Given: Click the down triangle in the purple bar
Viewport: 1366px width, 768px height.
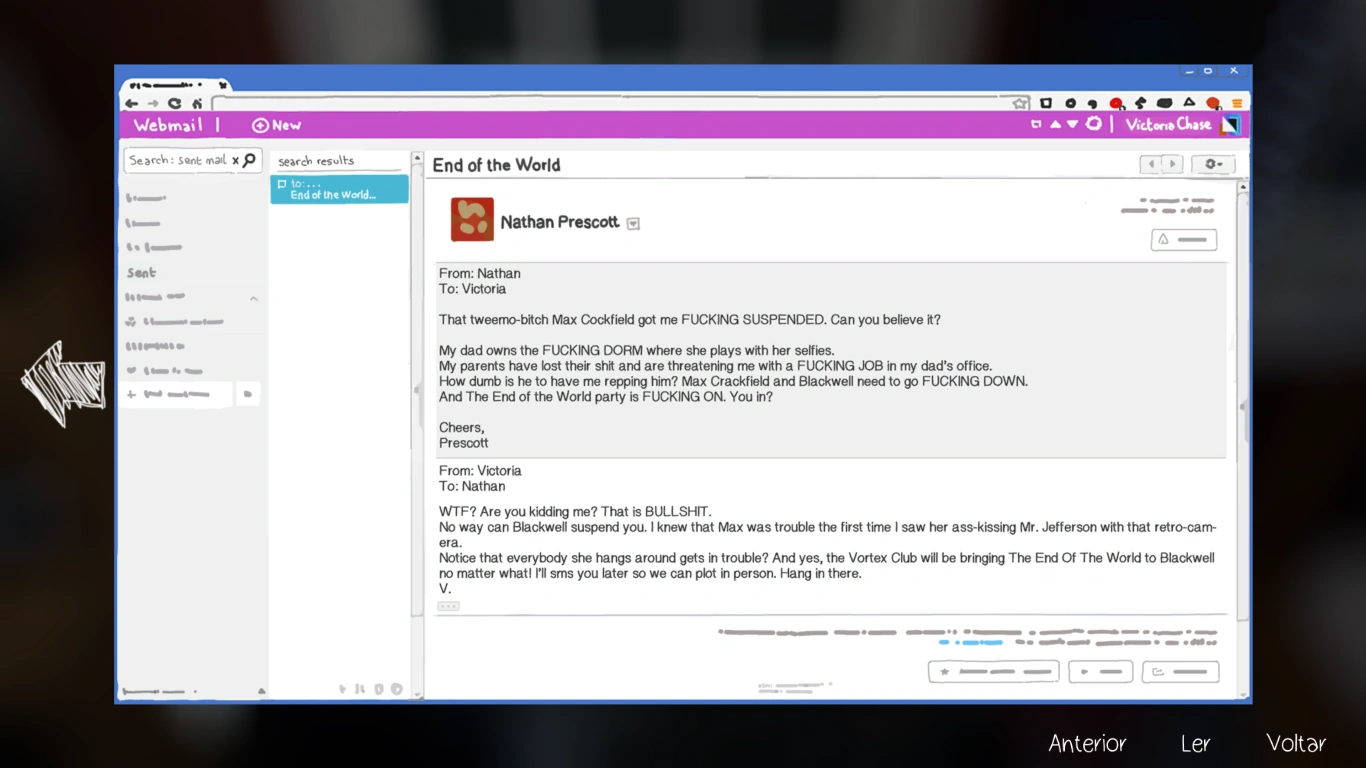Looking at the screenshot, I should click(1072, 125).
